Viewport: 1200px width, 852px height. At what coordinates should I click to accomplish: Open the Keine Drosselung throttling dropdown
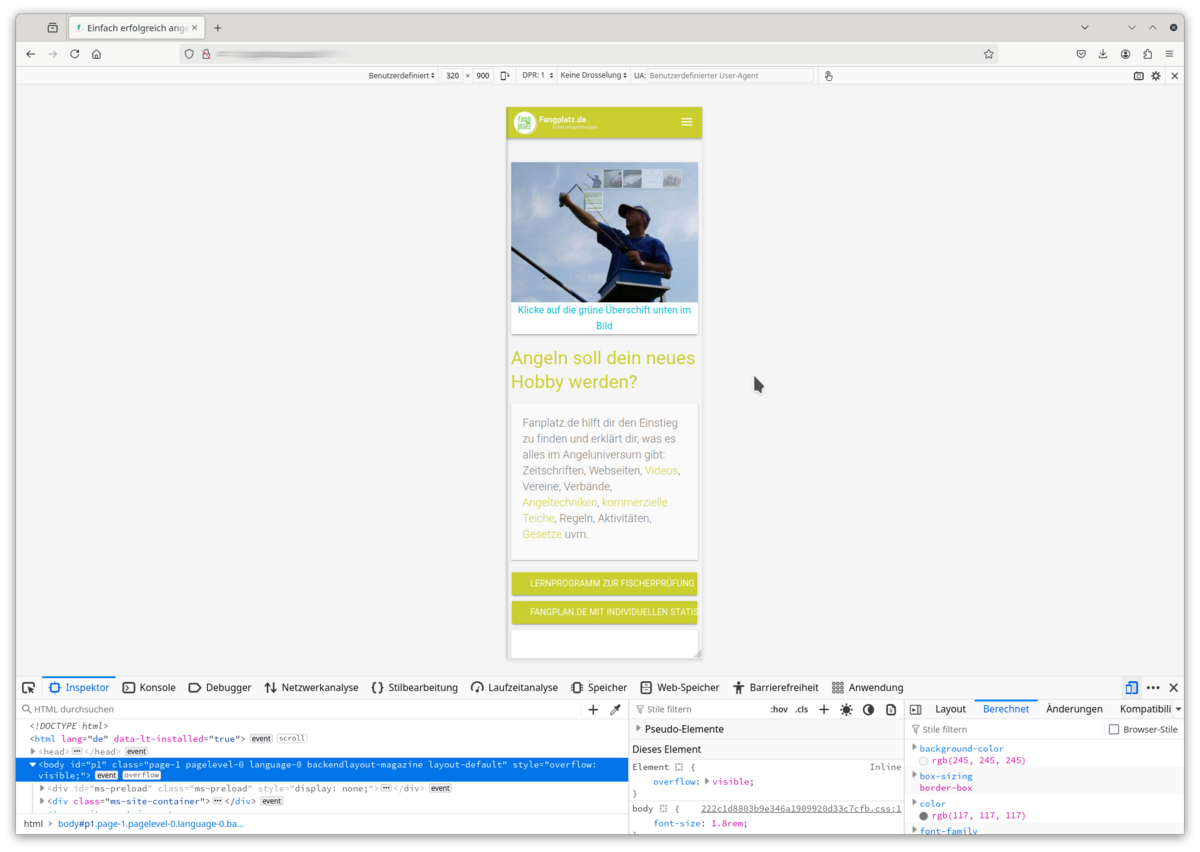(594, 76)
